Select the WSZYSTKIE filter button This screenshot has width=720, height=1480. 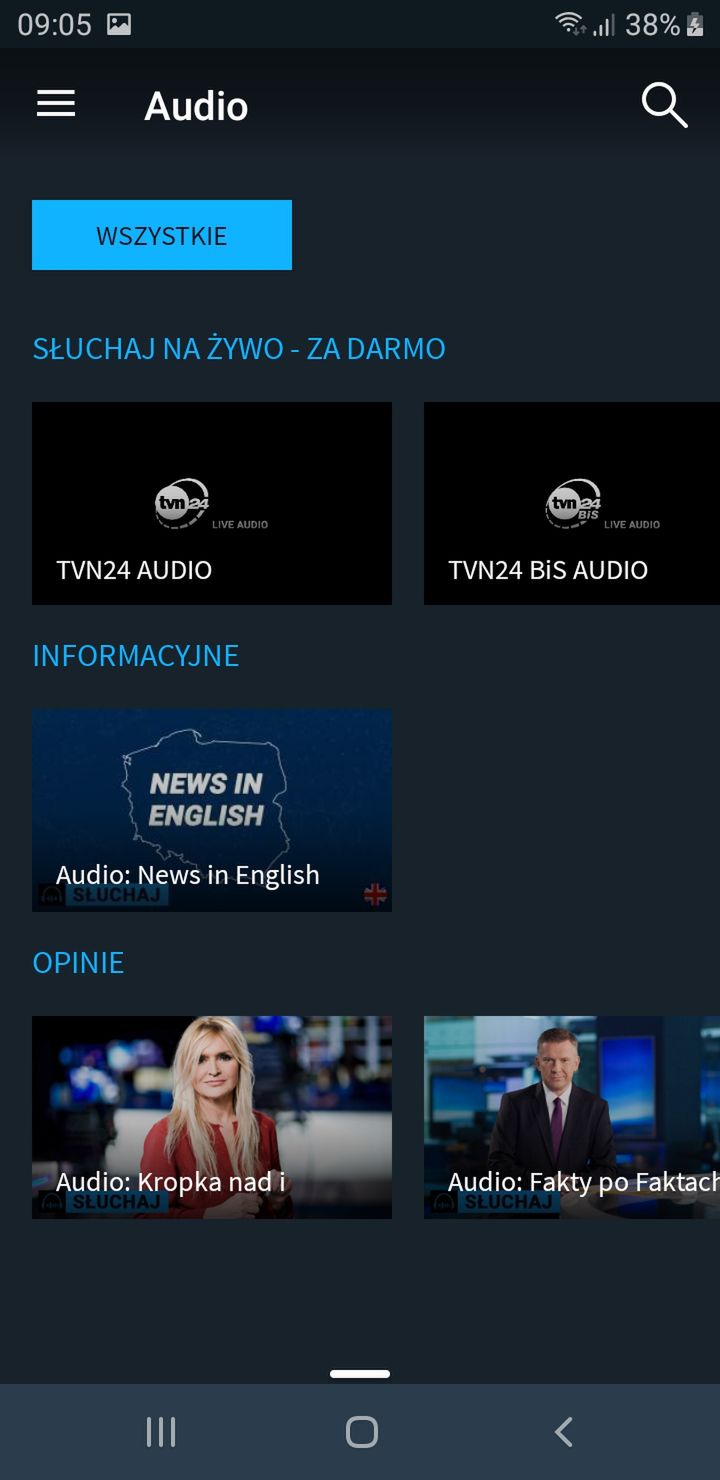162,235
